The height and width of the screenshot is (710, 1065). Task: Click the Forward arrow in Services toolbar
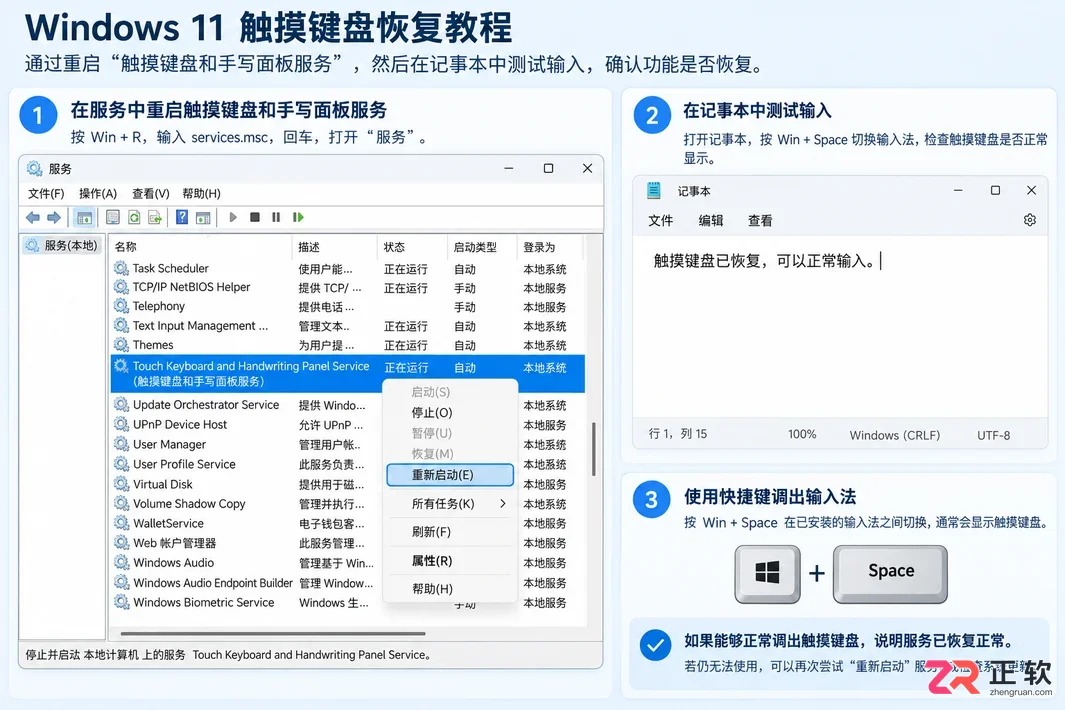pos(54,217)
